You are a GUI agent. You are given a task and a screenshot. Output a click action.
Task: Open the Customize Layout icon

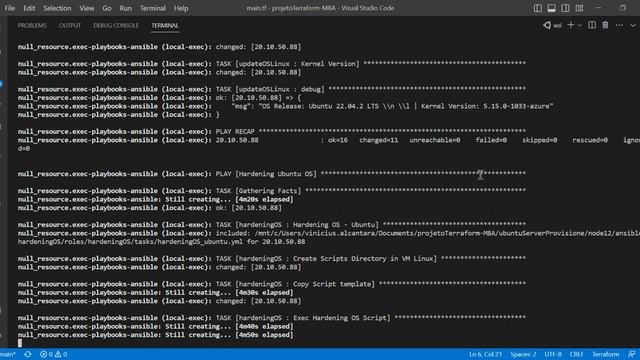pos(579,8)
